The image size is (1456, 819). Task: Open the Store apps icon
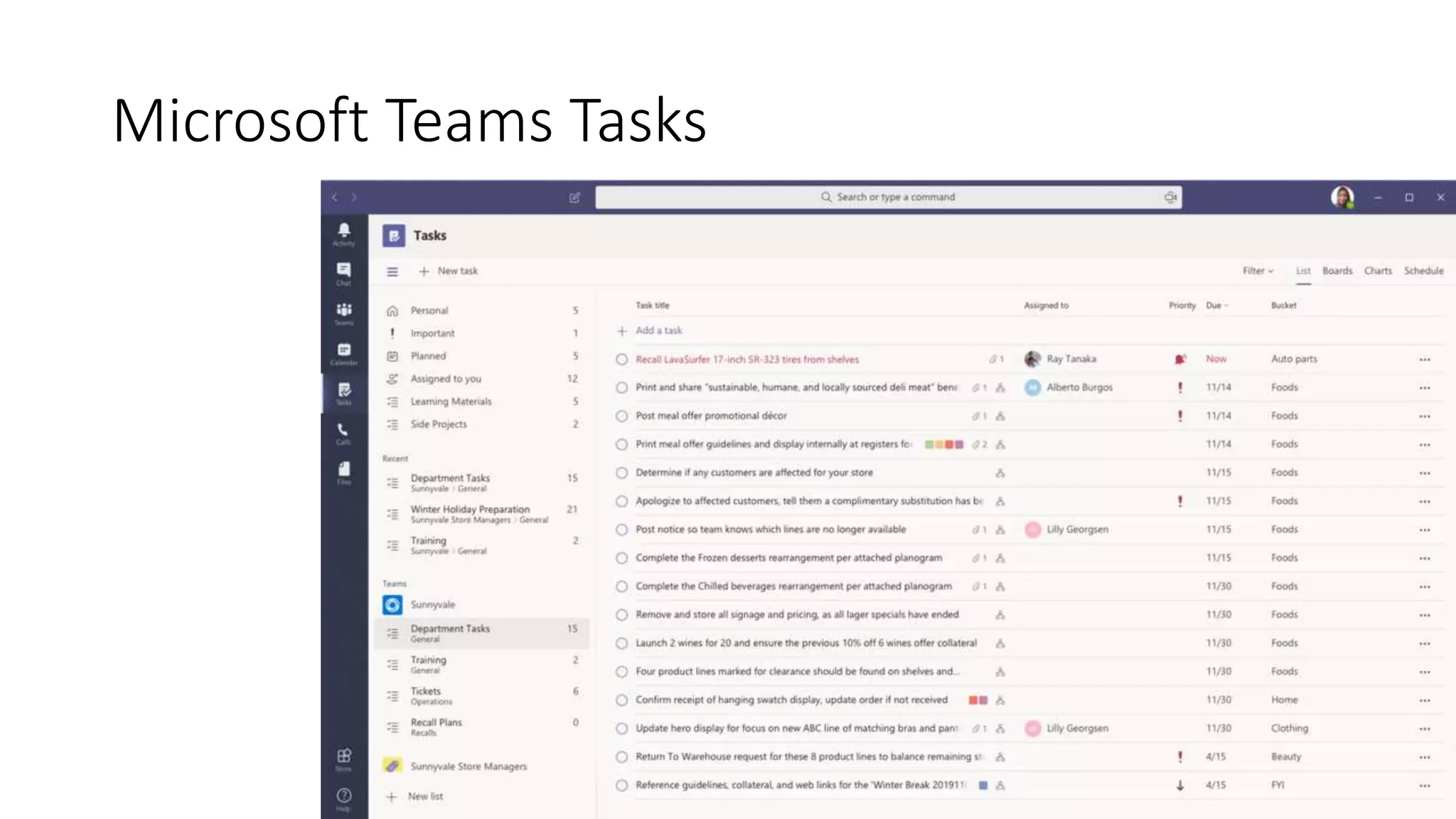pyautogui.click(x=344, y=759)
